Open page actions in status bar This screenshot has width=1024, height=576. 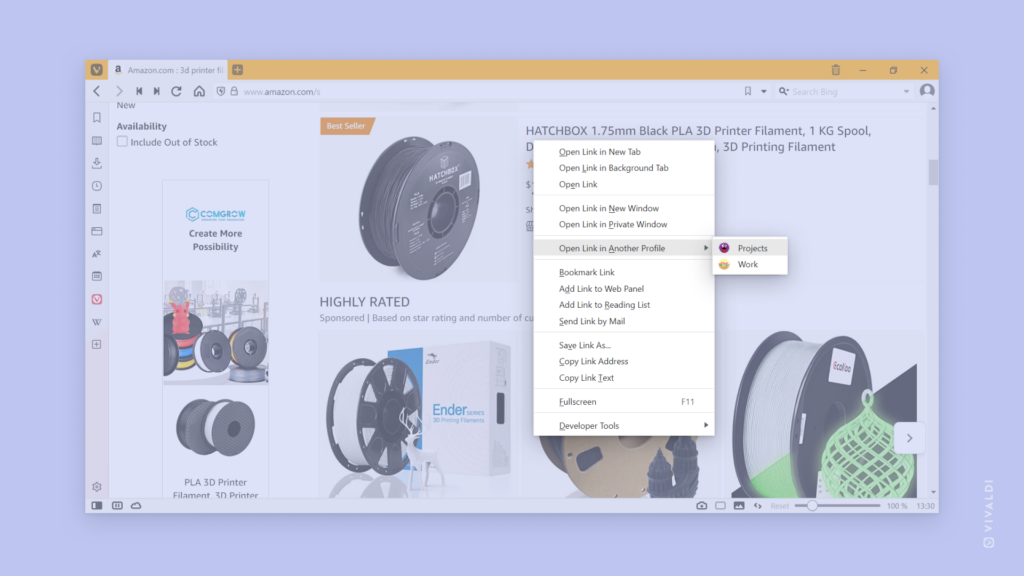point(758,505)
